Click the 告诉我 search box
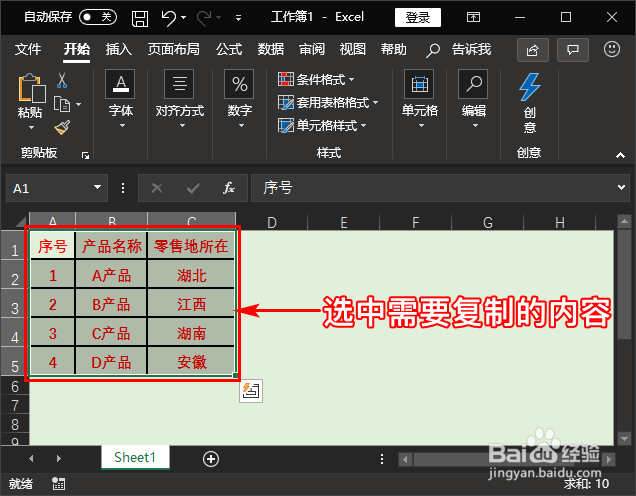This screenshot has height=496, width=636. point(459,50)
